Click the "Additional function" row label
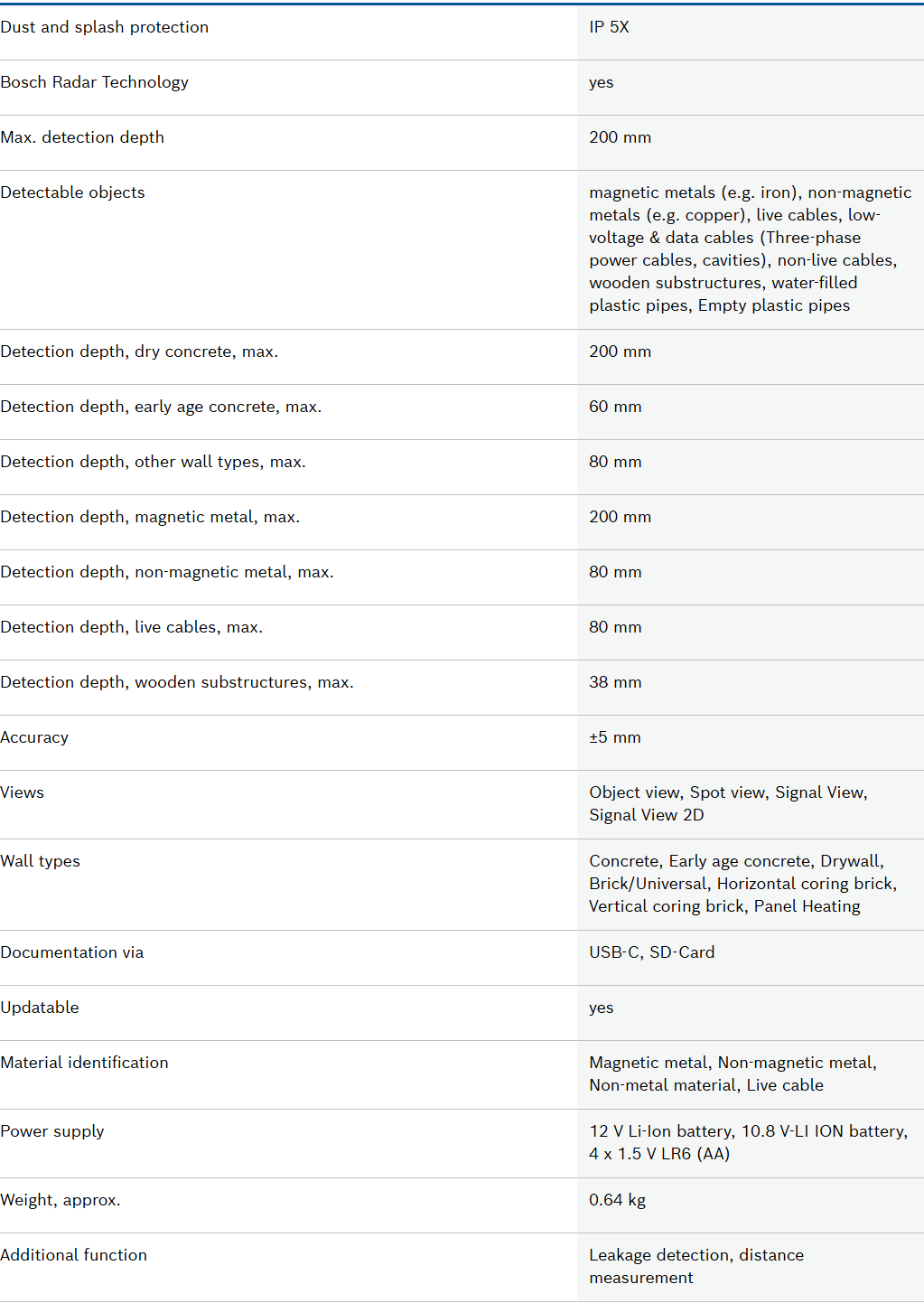The width and height of the screenshot is (924, 1303). tap(74, 1255)
